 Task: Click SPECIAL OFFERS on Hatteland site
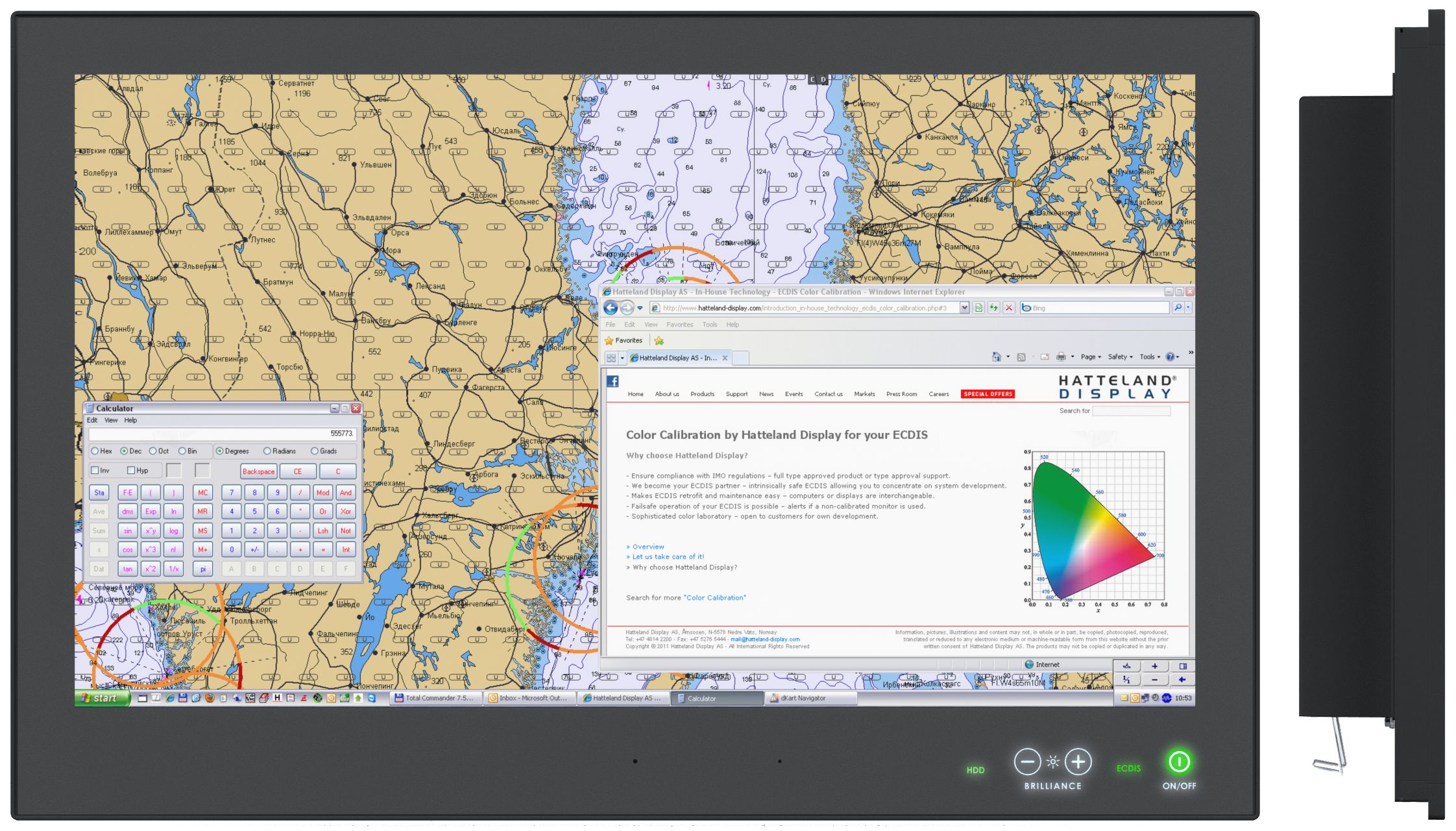[988, 394]
